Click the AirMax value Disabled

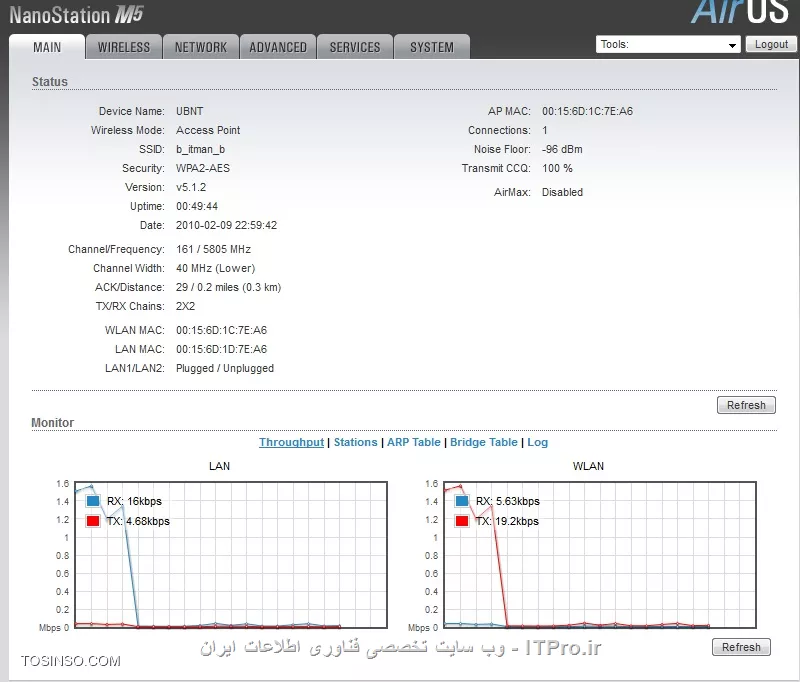[x=562, y=192]
